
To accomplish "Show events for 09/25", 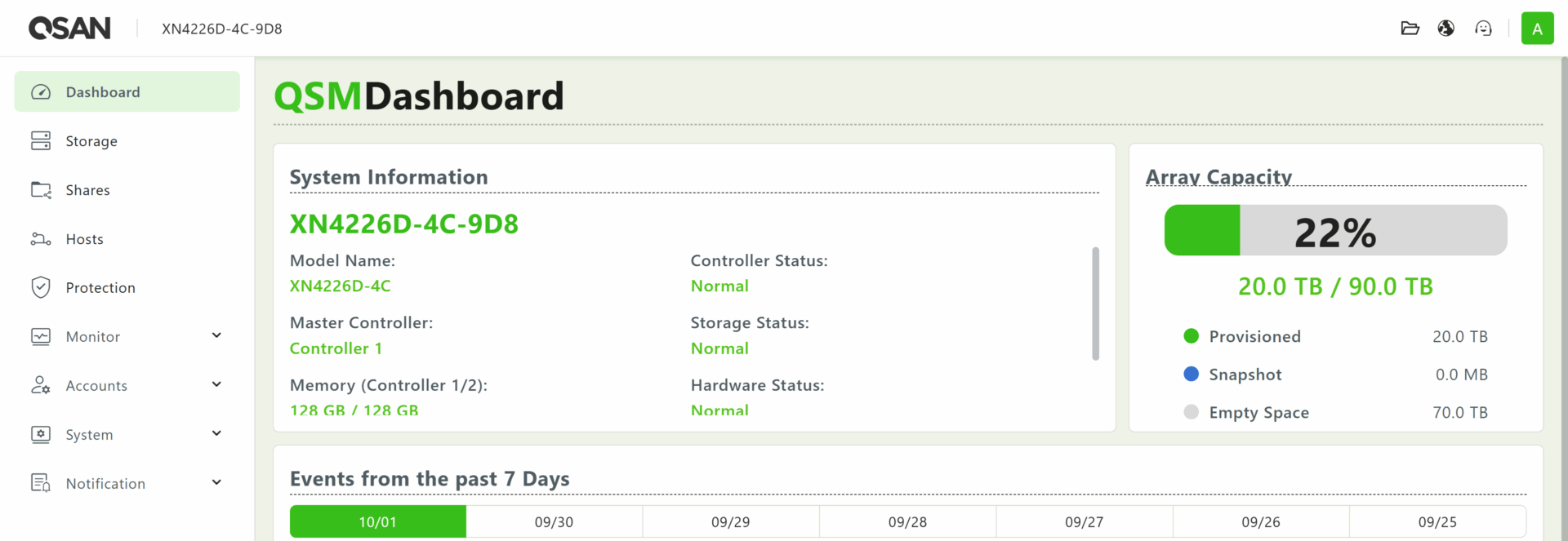I will click(1437, 522).
